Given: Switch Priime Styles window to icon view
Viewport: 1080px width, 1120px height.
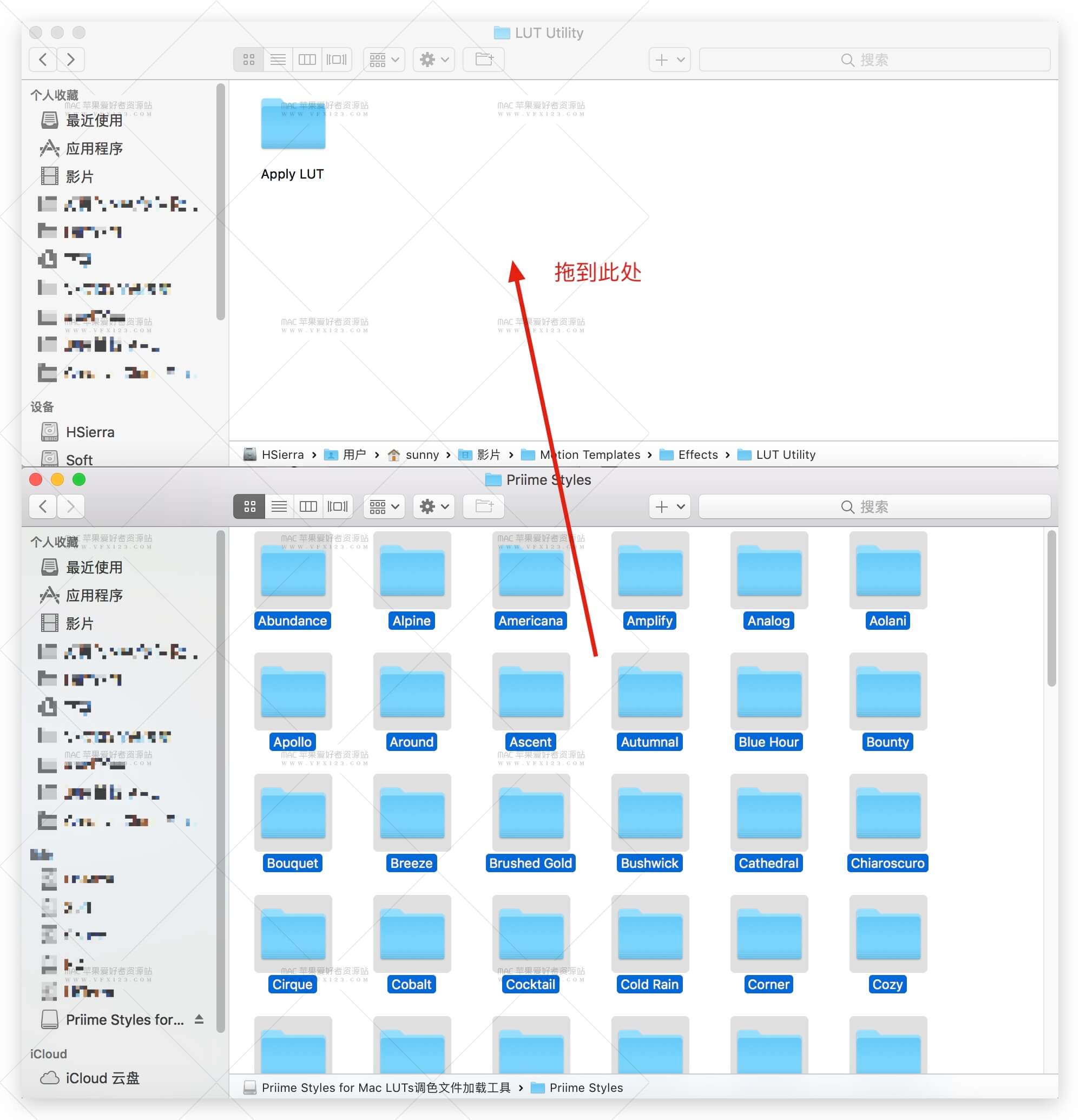Looking at the screenshot, I should [x=249, y=506].
